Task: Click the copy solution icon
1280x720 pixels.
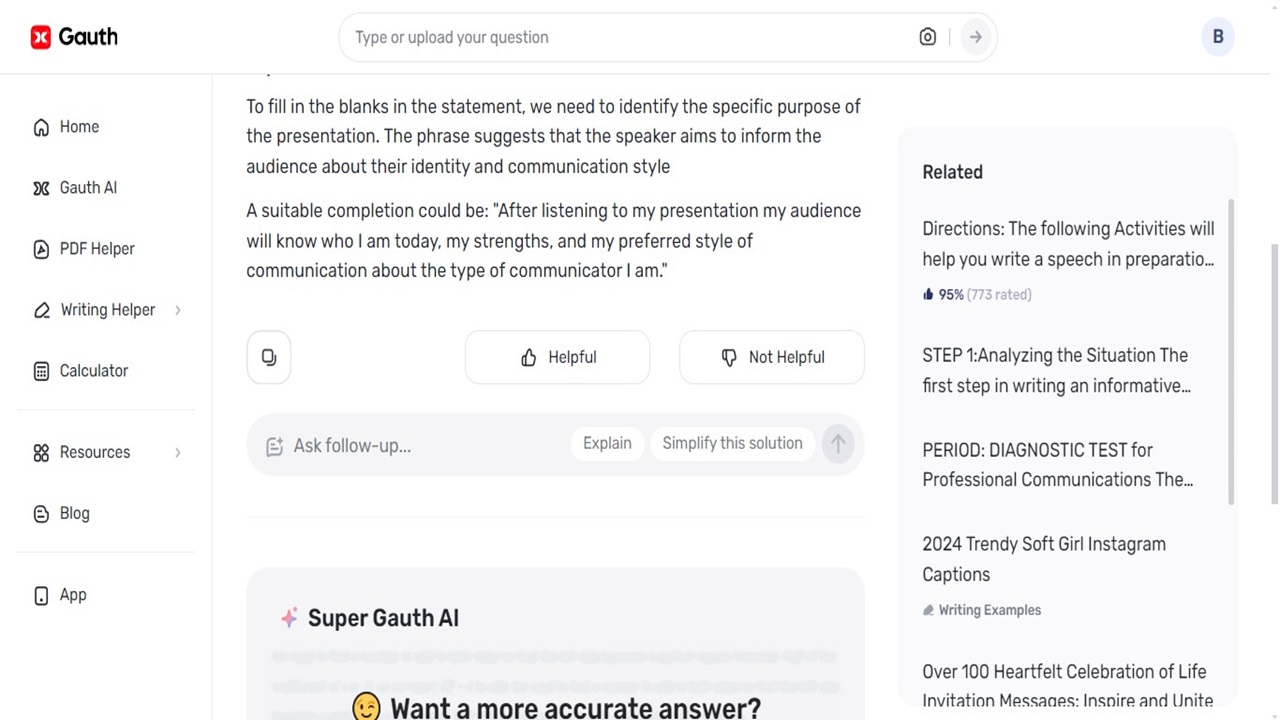Action: pos(268,357)
